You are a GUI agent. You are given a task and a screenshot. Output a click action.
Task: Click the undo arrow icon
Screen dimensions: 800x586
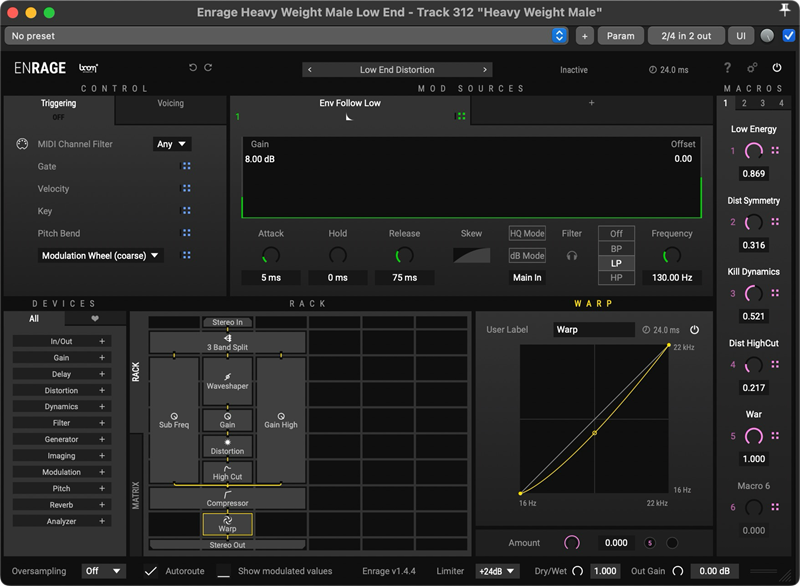pos(193,68)
